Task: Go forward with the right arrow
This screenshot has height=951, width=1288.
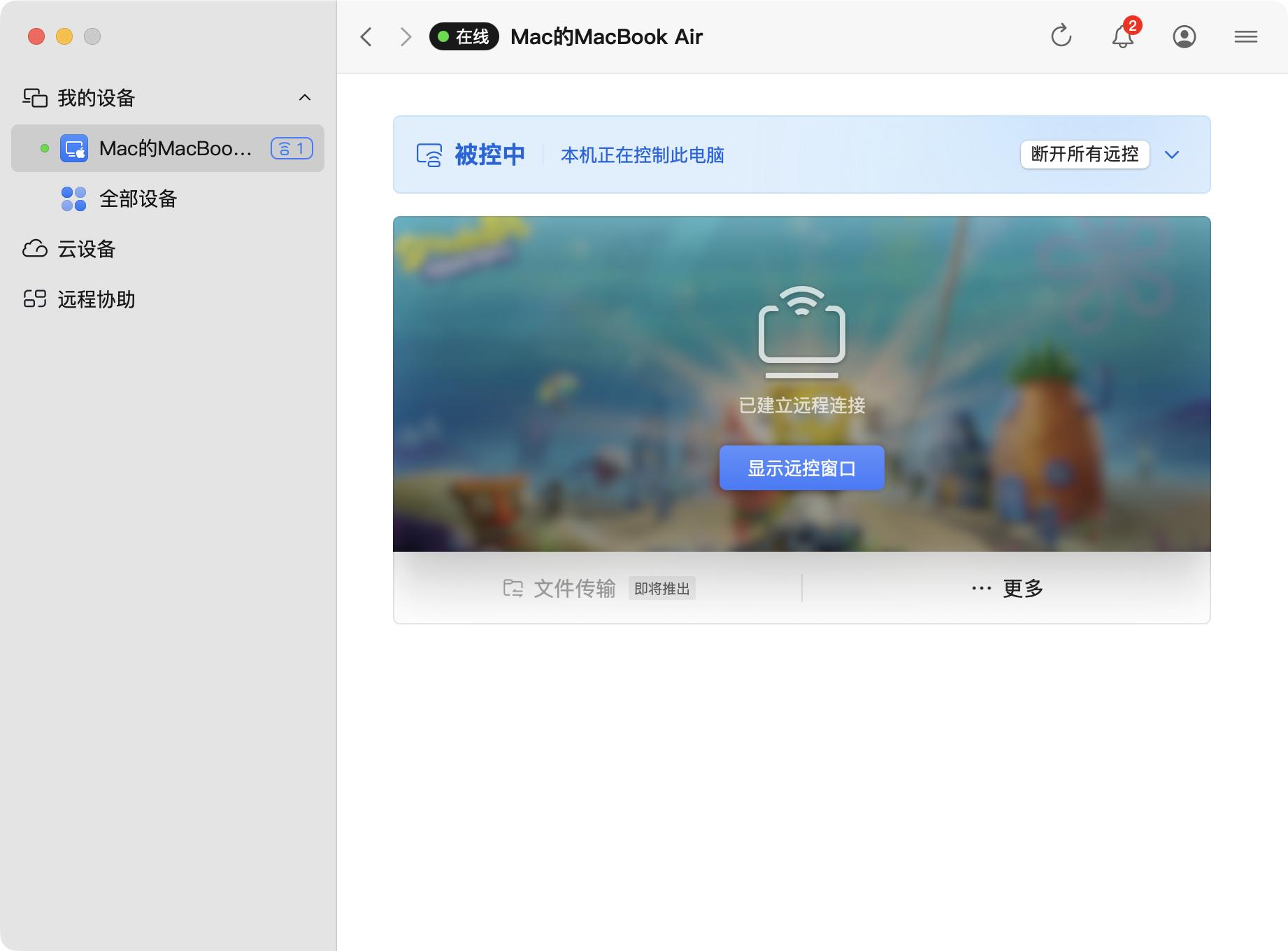Action: pos(406,36)
